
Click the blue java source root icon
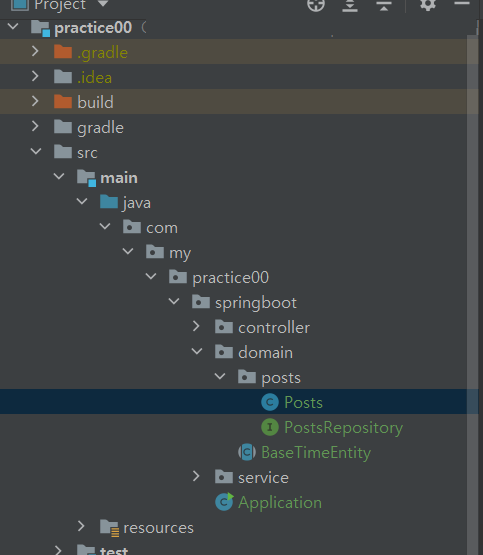pyautogui.click(x=109, y=201)
